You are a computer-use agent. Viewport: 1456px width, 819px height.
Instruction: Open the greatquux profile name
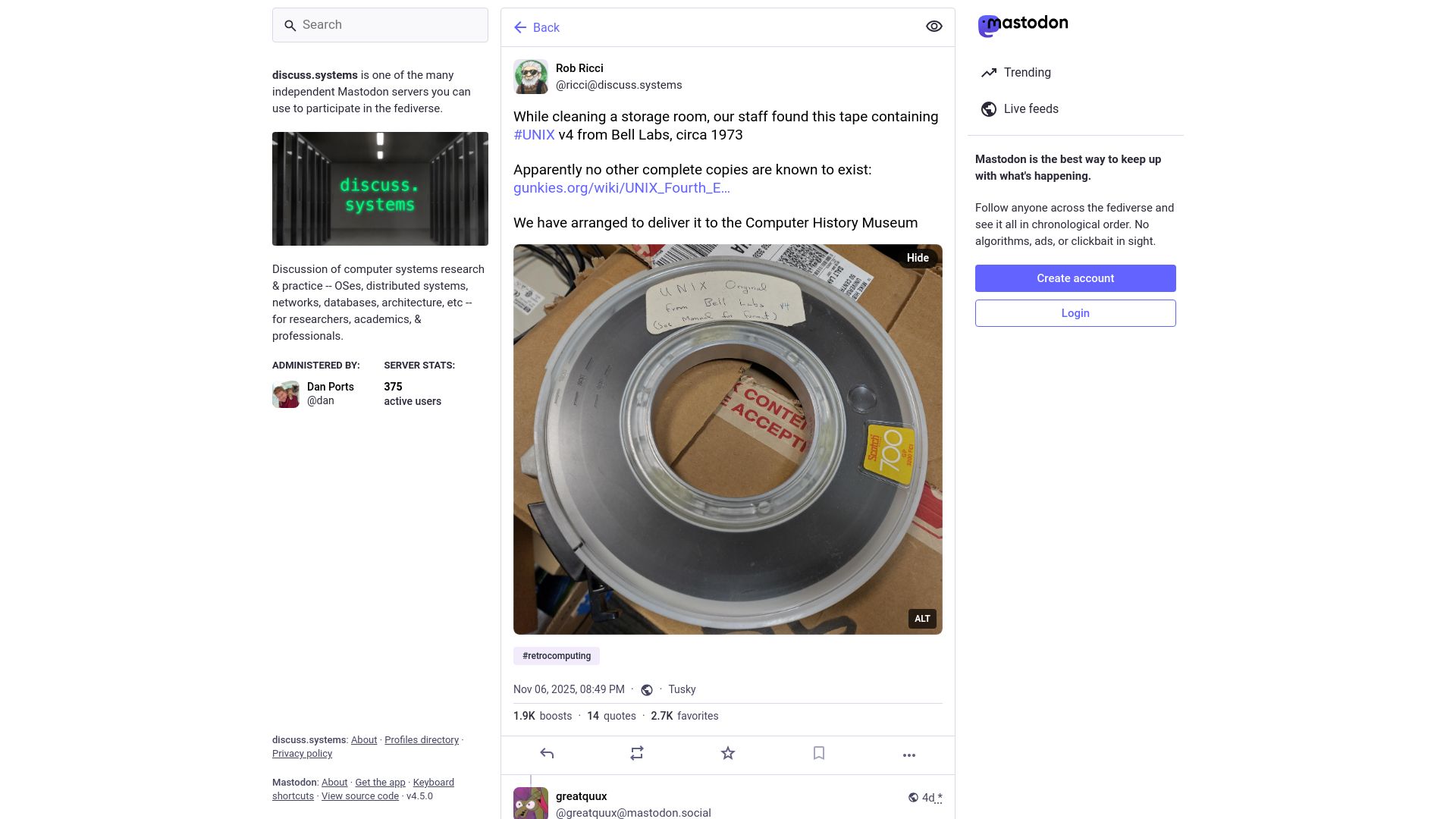[582, 796]
